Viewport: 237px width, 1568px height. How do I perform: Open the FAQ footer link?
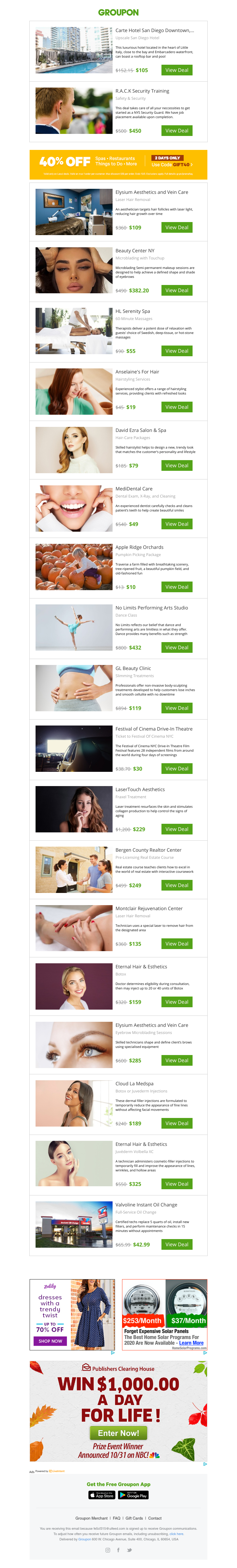[117, 1518]
